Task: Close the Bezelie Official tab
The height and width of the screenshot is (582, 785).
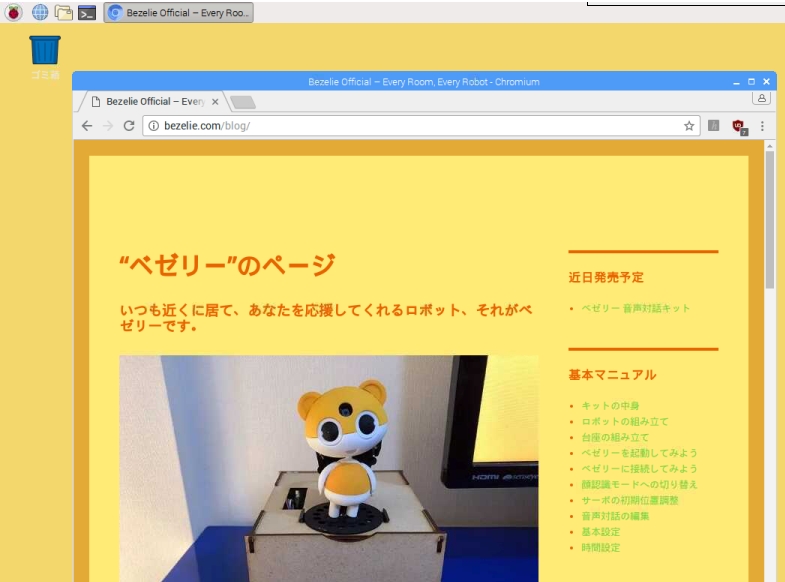Action: point(215,102)
